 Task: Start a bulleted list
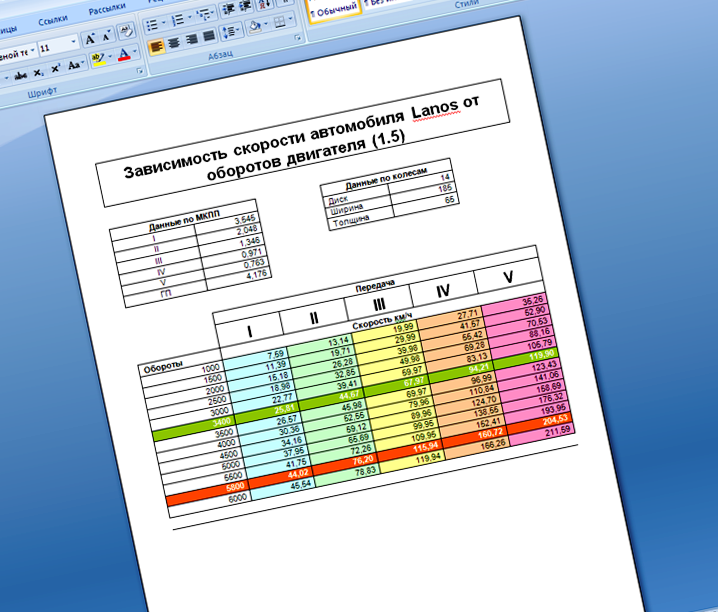click(x=152, y=25)
